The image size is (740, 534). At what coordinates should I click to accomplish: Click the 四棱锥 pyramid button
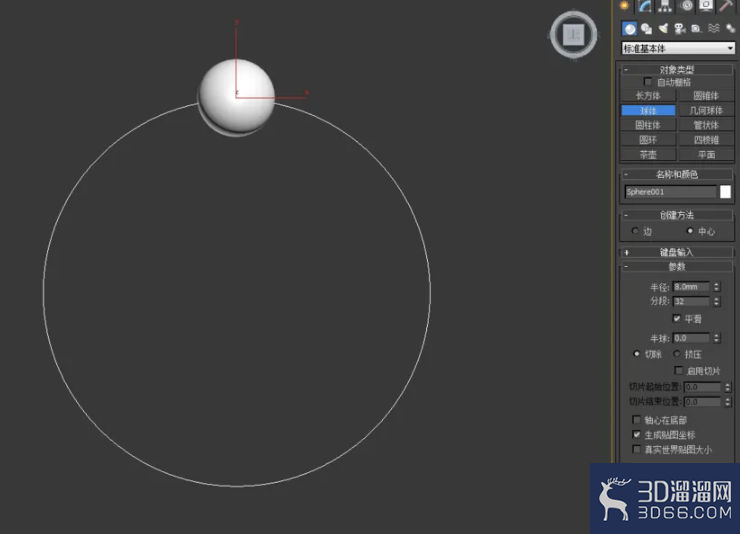[x=706, y=140]
